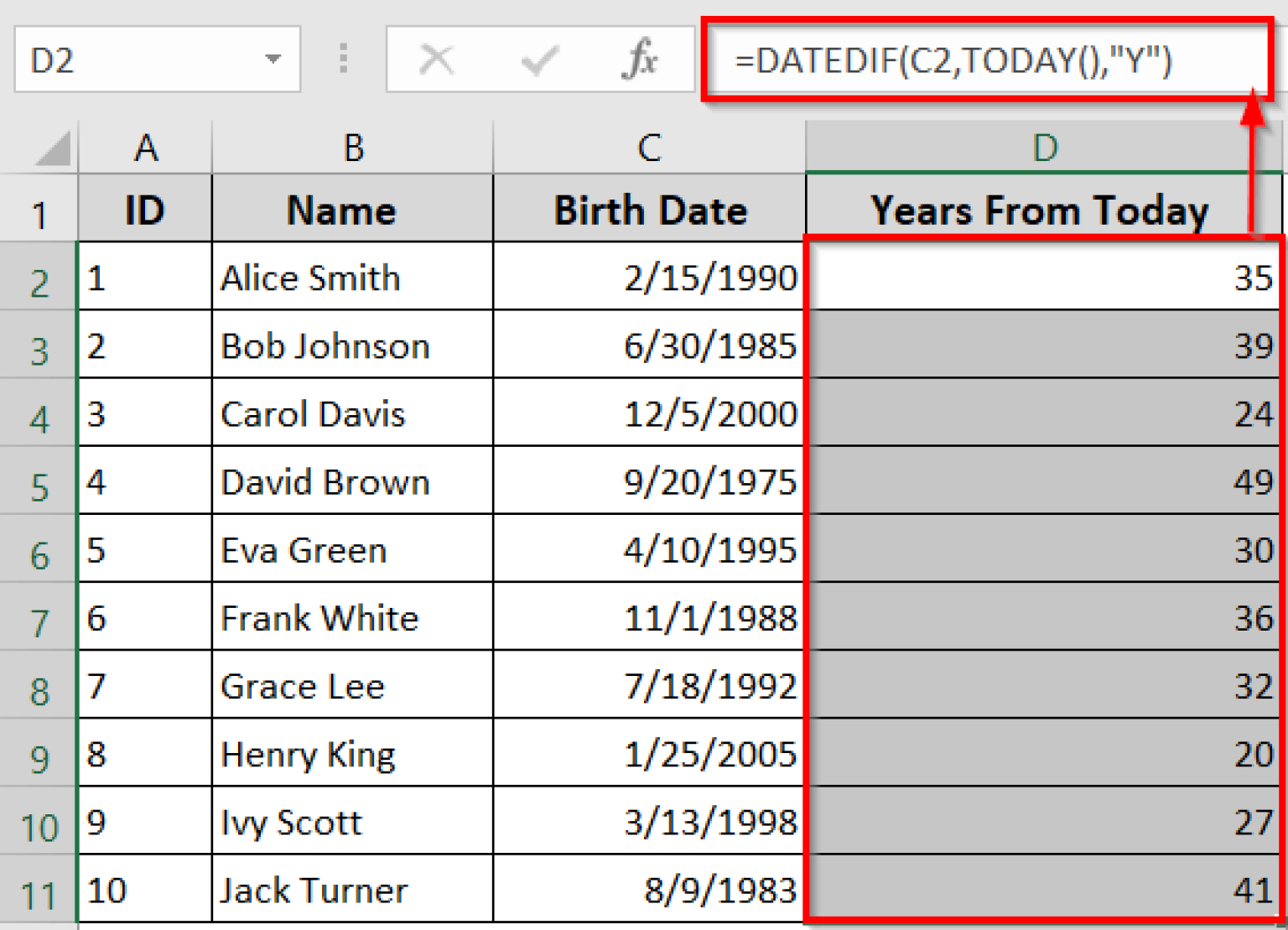The height and width of the screenshot is (930, 1288).
Task: Open the Insert Function fx dialog
Action: click(640, 60)
